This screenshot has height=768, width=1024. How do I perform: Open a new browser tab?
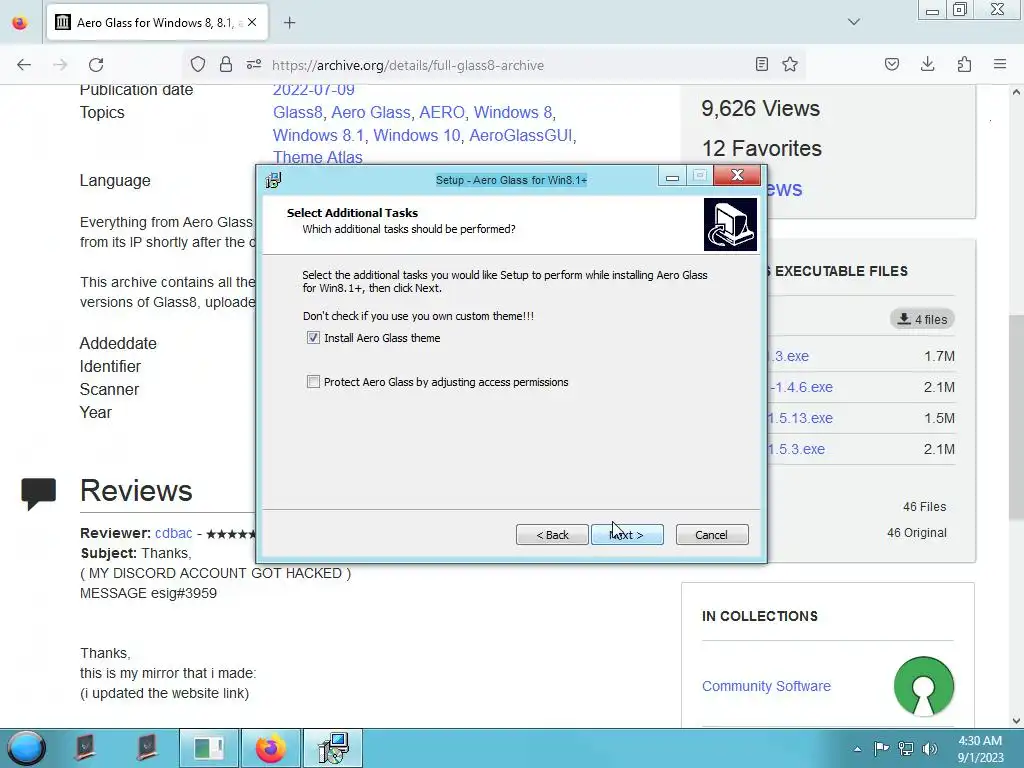pyautogui.click(x=290, y=23)
